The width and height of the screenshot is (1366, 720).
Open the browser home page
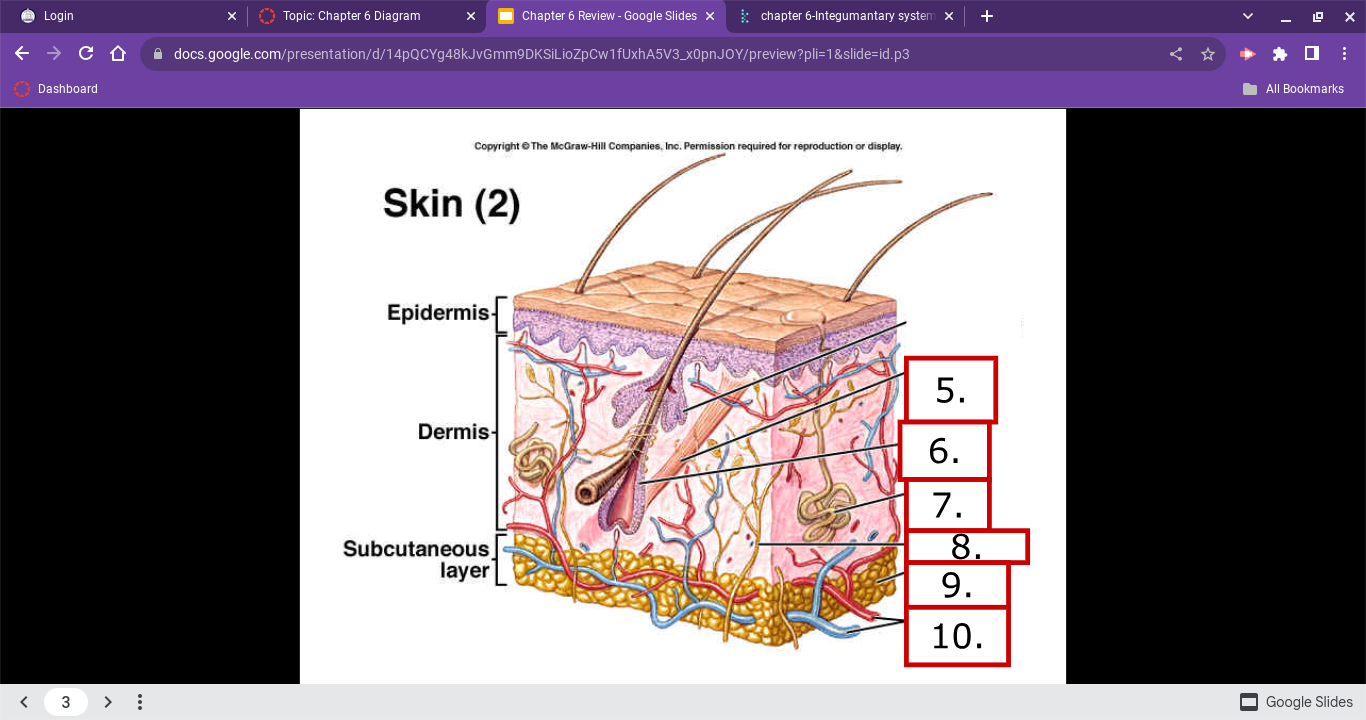(x=118, y=54)
